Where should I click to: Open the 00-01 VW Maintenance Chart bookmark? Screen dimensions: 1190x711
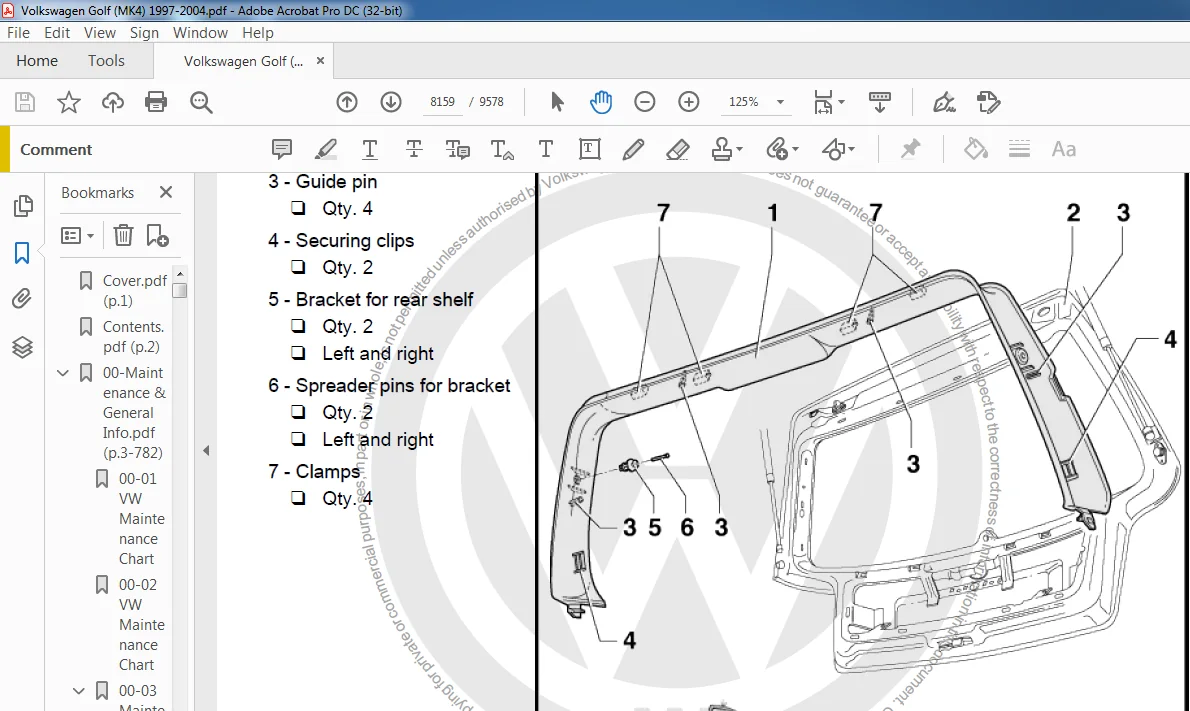(x=141, y=519)
